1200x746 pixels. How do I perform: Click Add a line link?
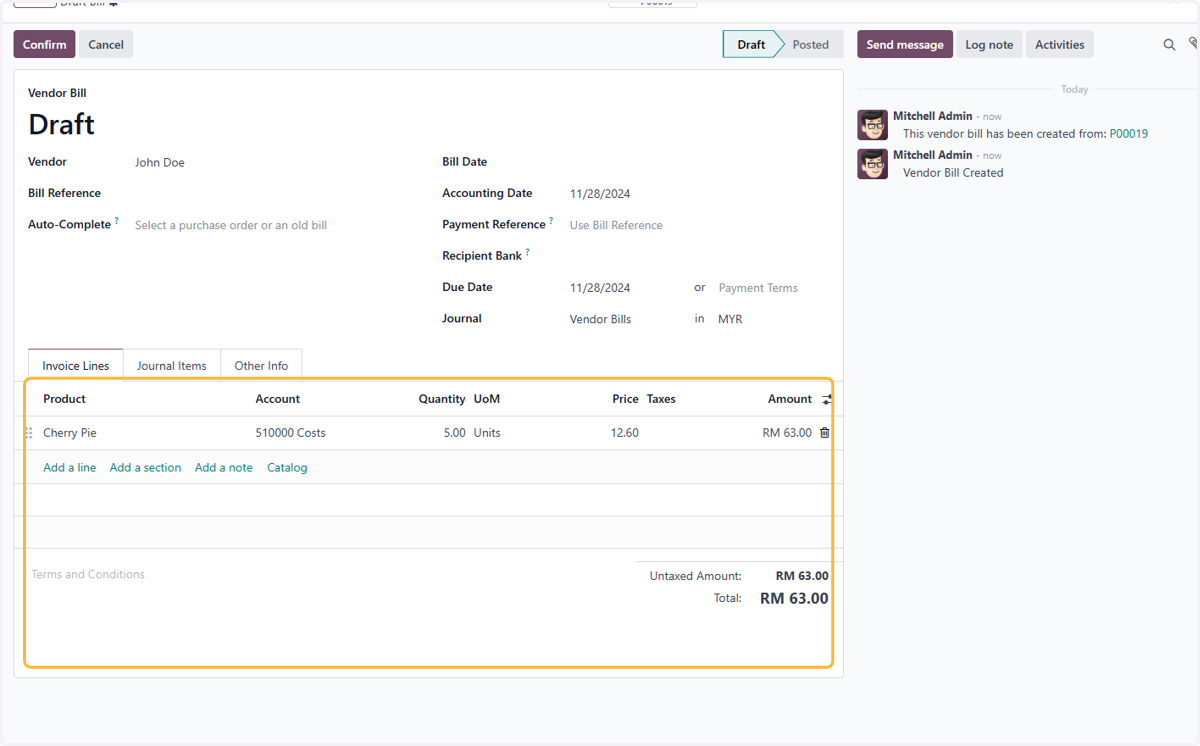coord(70,467)
